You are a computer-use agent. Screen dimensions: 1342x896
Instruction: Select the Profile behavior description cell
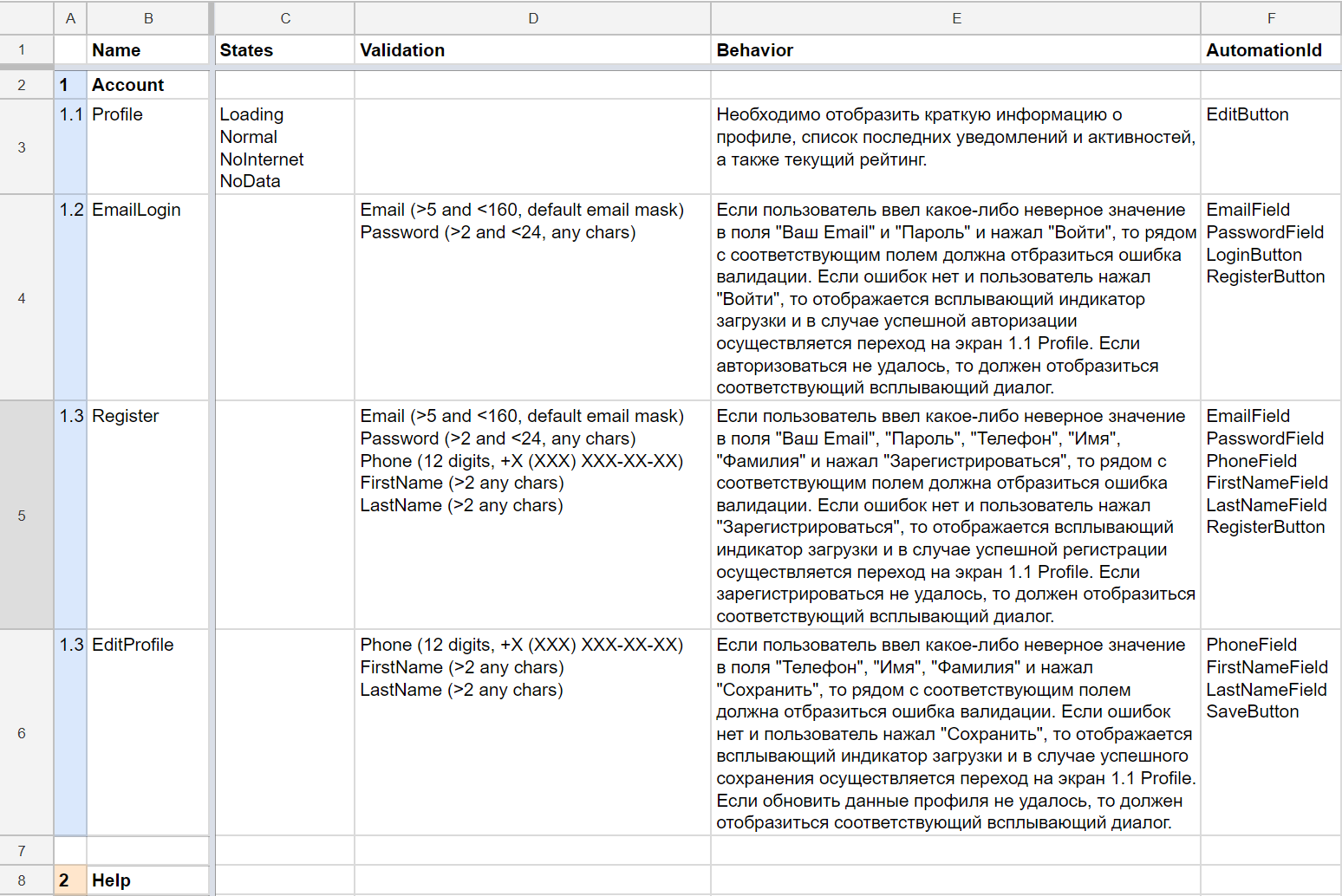coord(956,147)
